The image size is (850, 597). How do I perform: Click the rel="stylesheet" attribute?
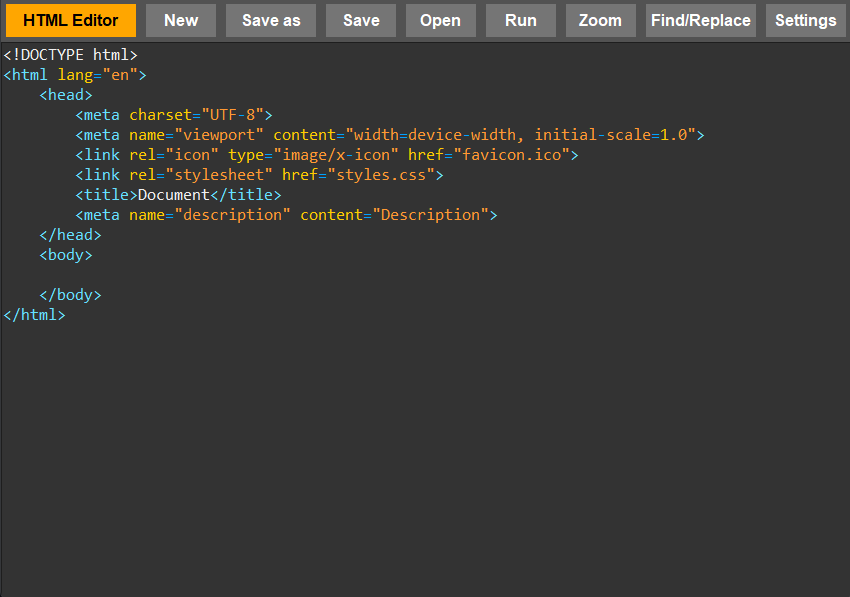[x=201, y=175]
